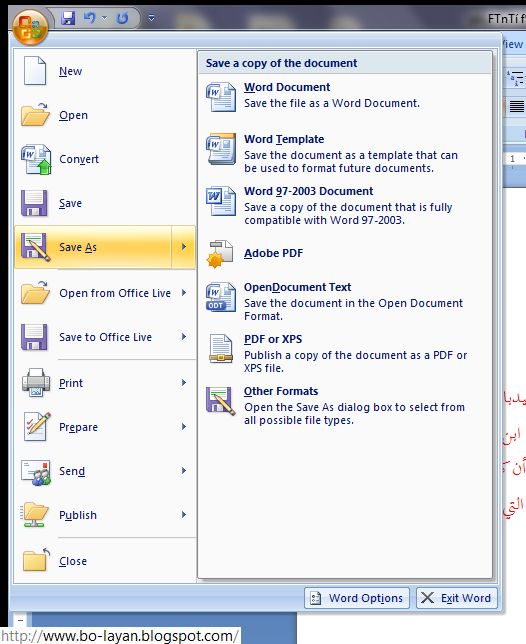Viewport: 526px width, 644px height.
Task: Click the round Office button
Action: click(30, 28)
